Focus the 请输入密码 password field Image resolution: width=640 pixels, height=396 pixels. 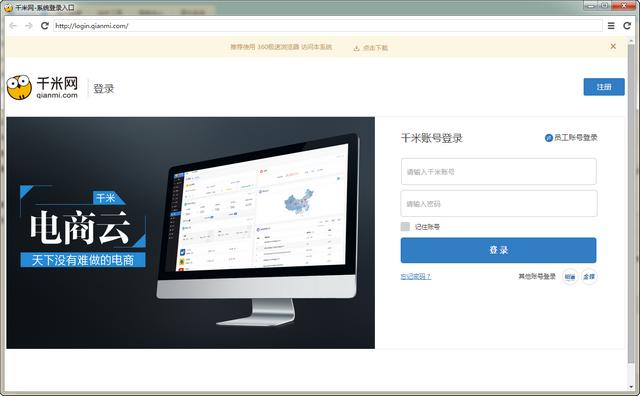click(498, 203)
